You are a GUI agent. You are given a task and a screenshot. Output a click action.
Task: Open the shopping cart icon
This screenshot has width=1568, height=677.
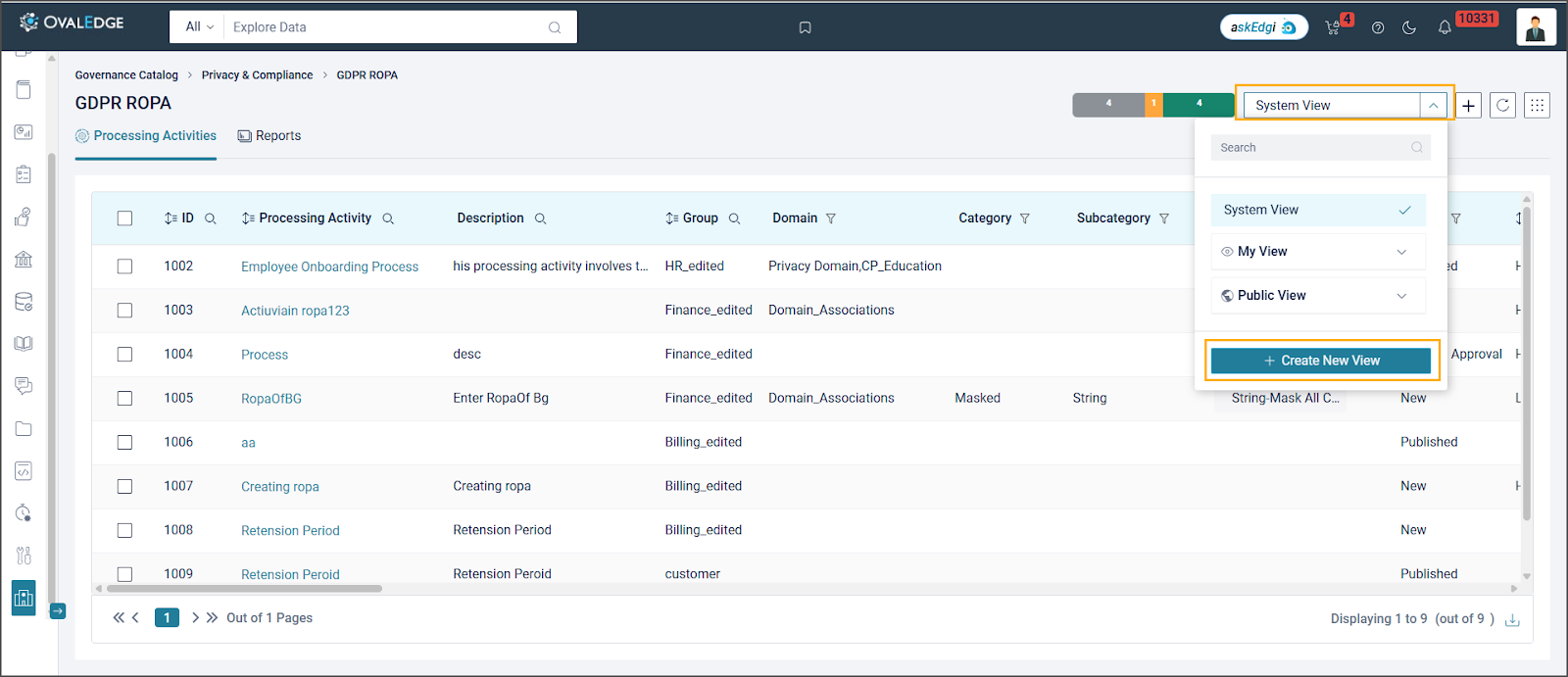(x=1332, y=27)
